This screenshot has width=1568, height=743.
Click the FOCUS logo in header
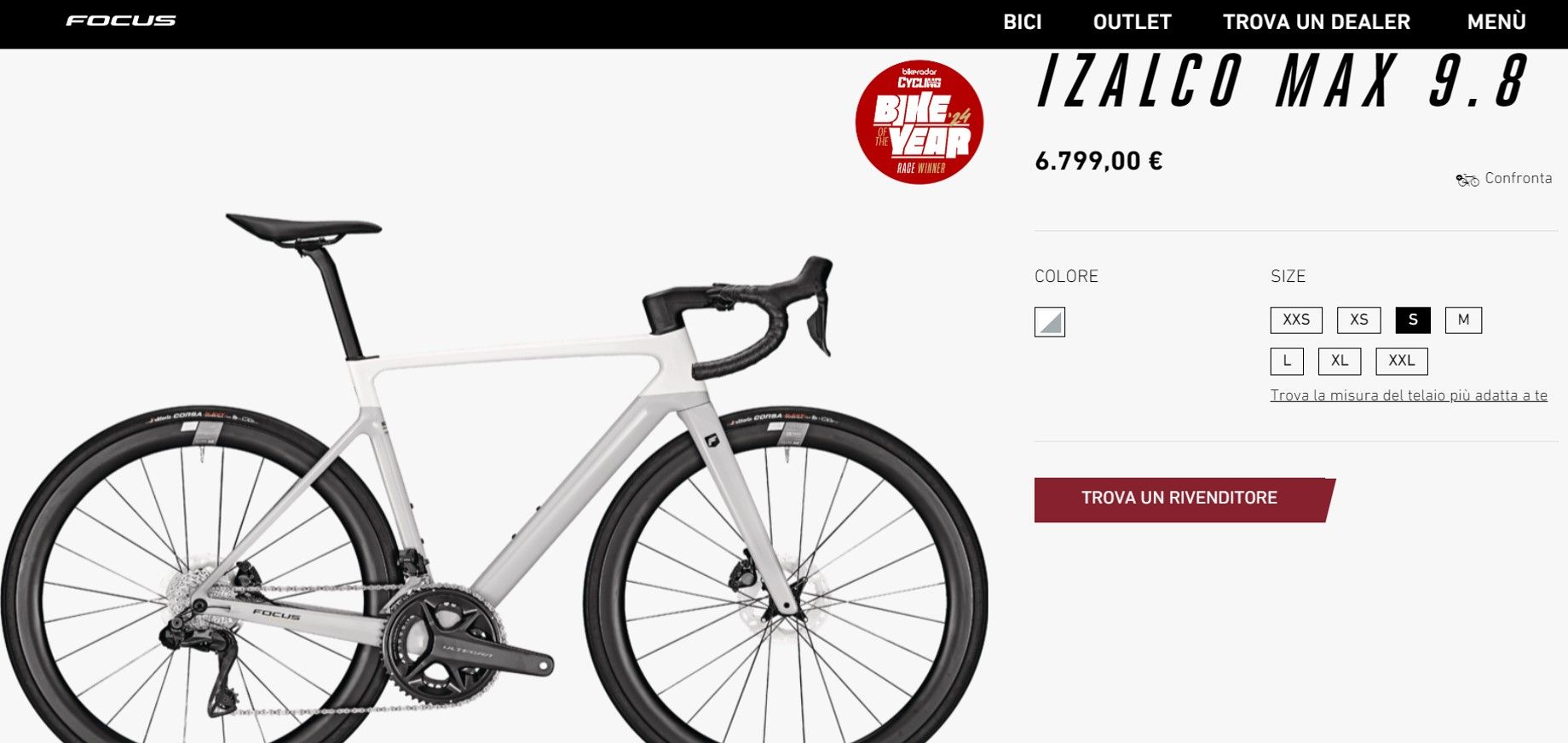click(x=121, y=20)
